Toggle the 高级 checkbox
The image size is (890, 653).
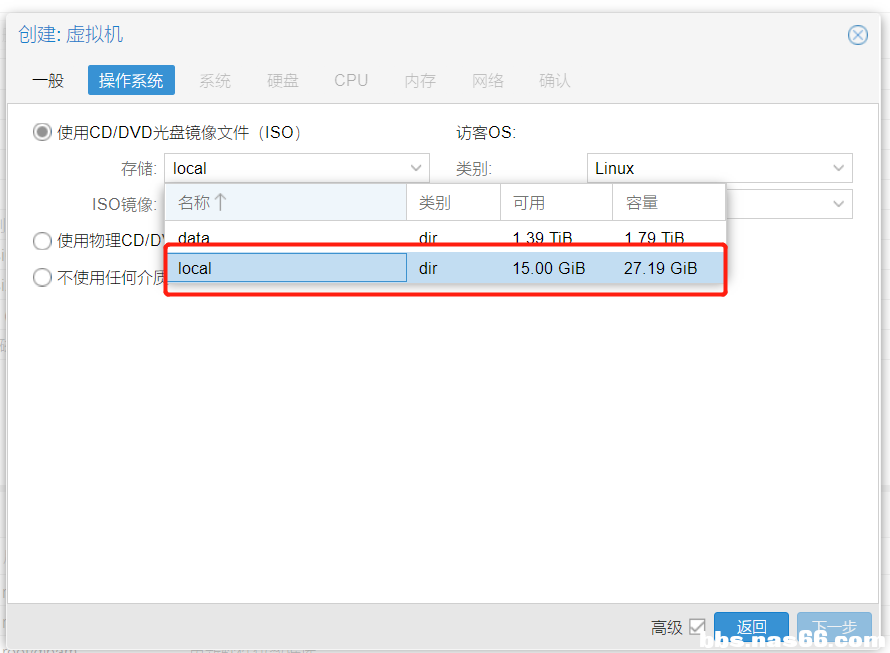(x=697, y=627)
